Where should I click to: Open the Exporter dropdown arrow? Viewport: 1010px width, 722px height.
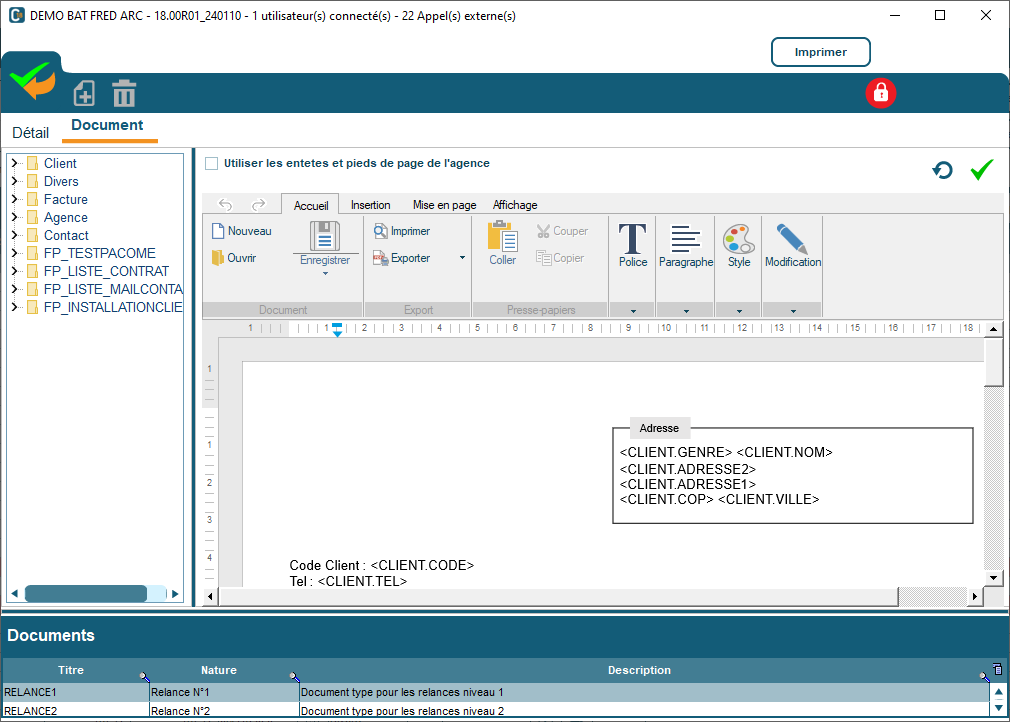click(x=462, y=258)
